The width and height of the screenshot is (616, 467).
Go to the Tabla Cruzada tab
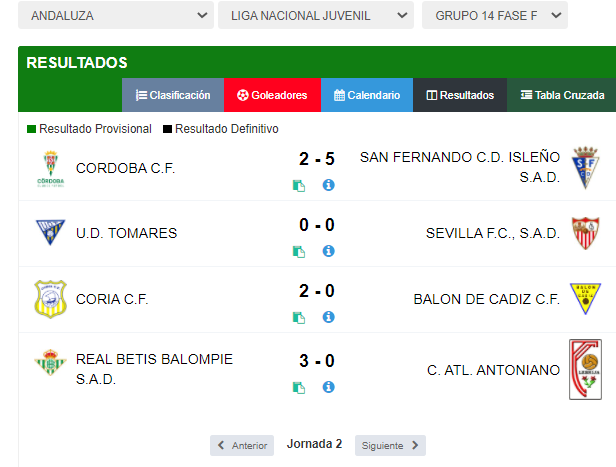pos(562,95)
